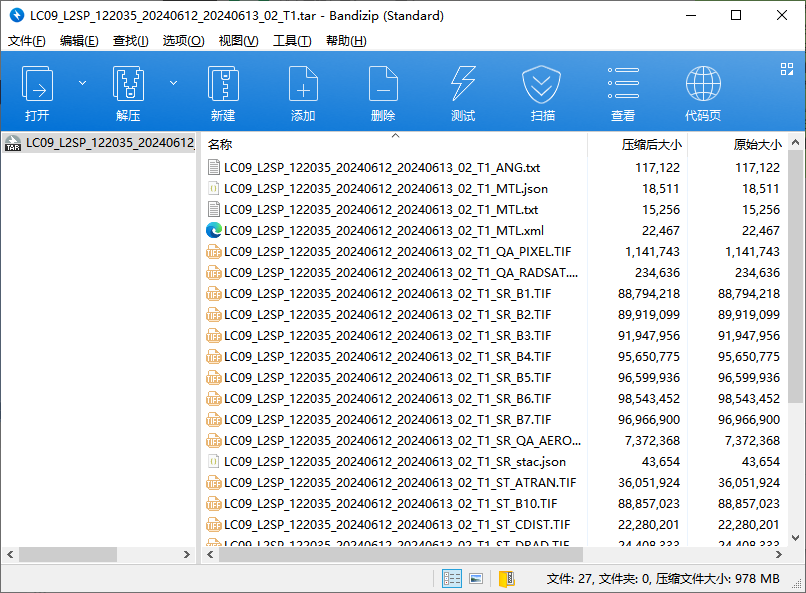This screenshot has width=806, height=593.
Task: Click the 添加 (Add) toolbar icon
Action: pos(303,92)
